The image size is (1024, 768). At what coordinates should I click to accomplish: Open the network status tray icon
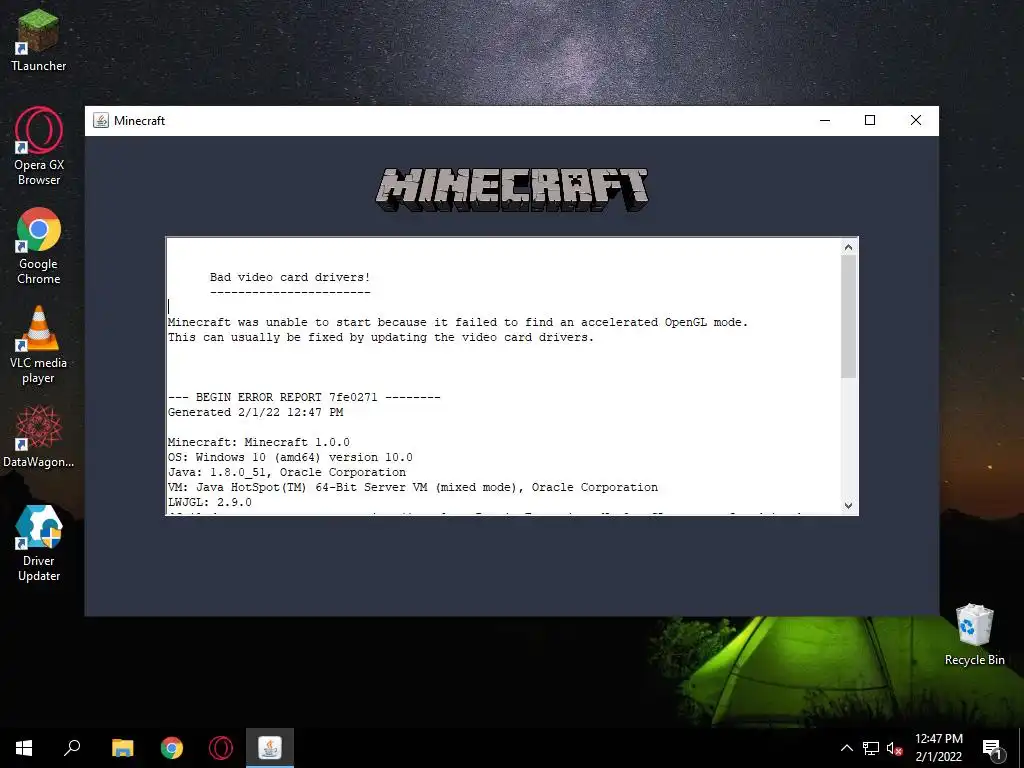coord(871,748)
